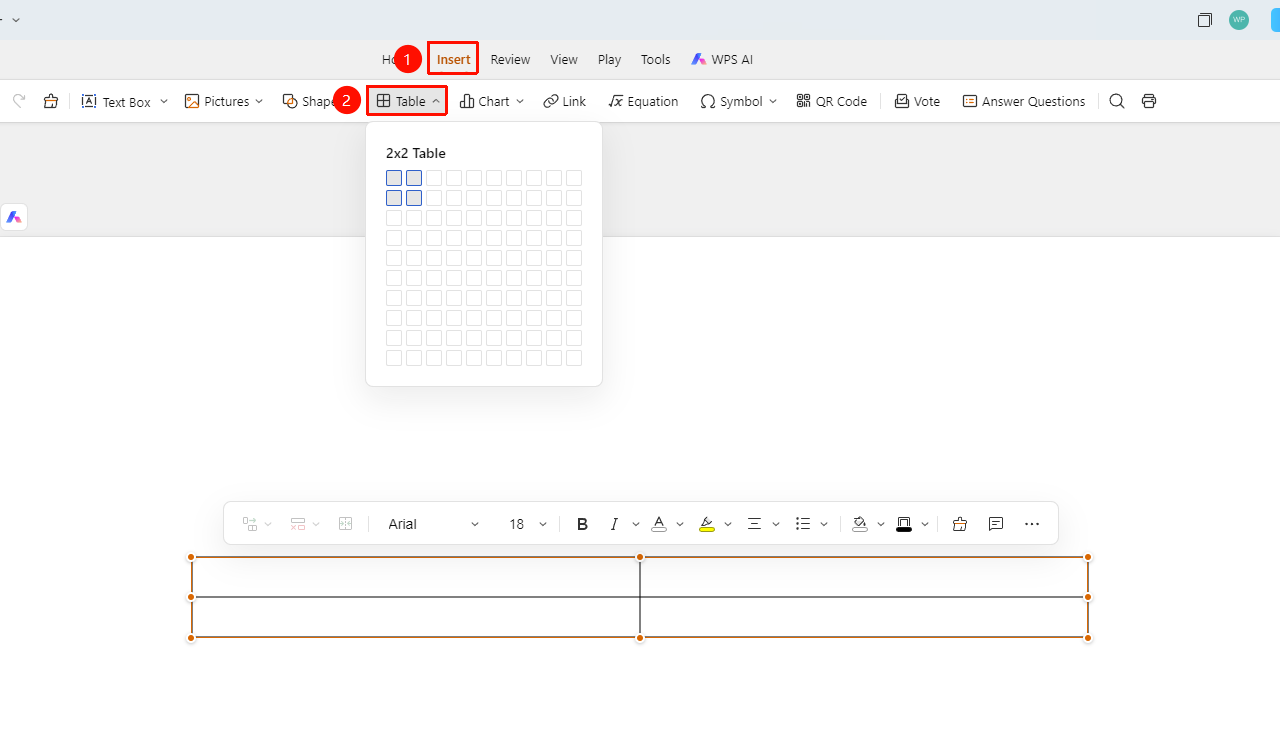Click the insert row/column icon in floating toolbar

point(250,524)
